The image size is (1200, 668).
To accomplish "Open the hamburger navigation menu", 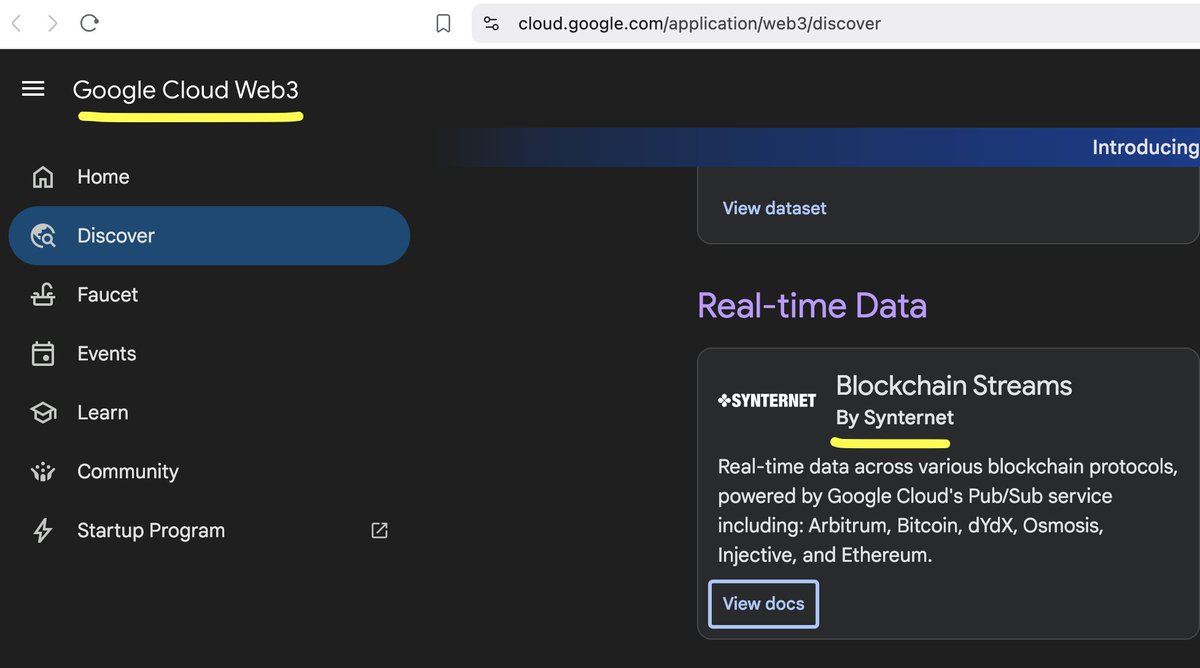I will [33, 89].
